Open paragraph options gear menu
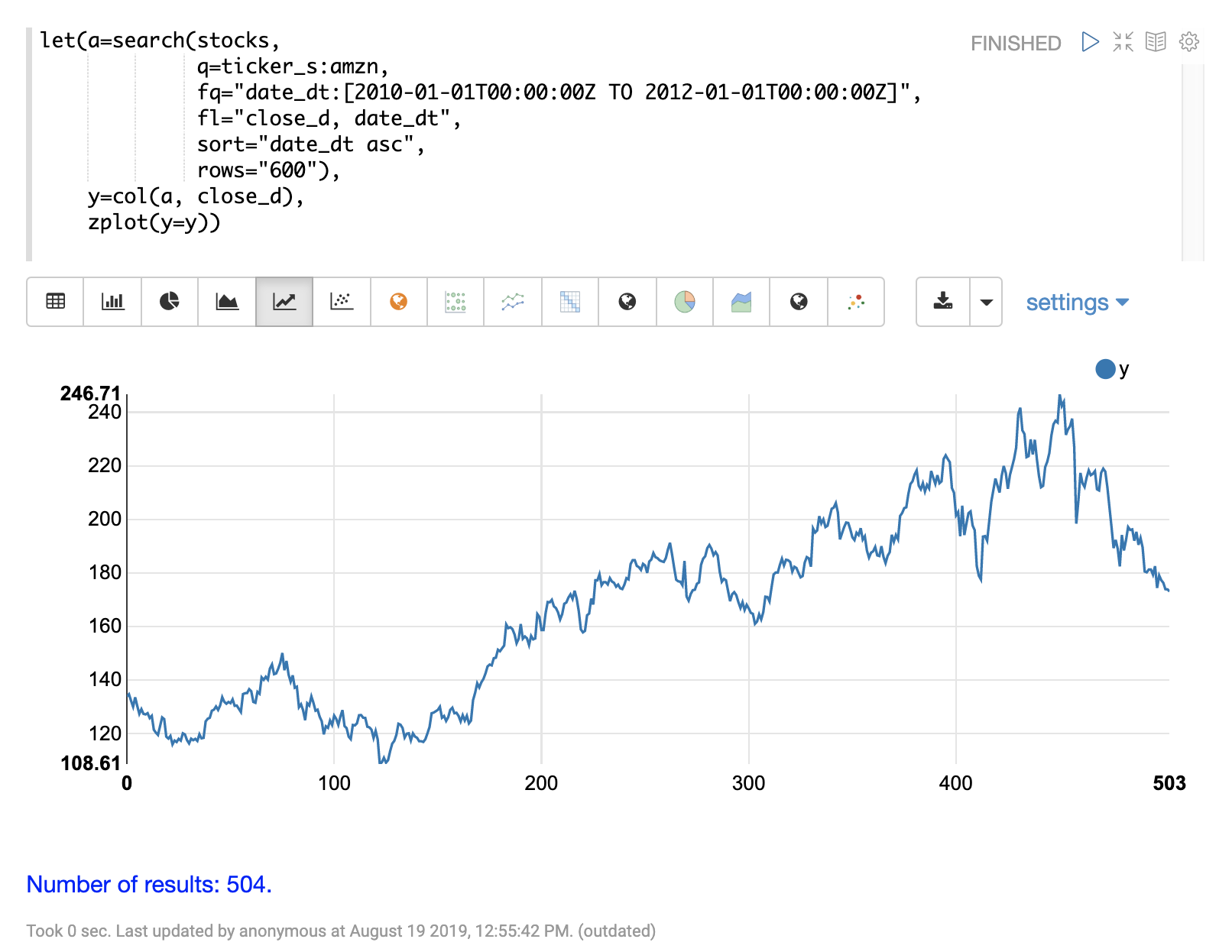Viewport: 1232px width, 952px height. 1188,42
